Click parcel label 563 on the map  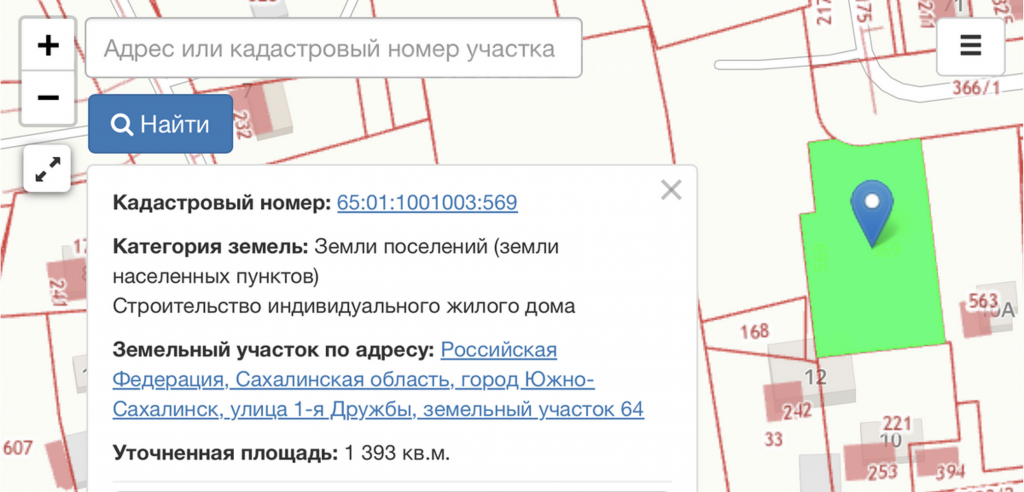pyautogui.click(x=984, y=301)
